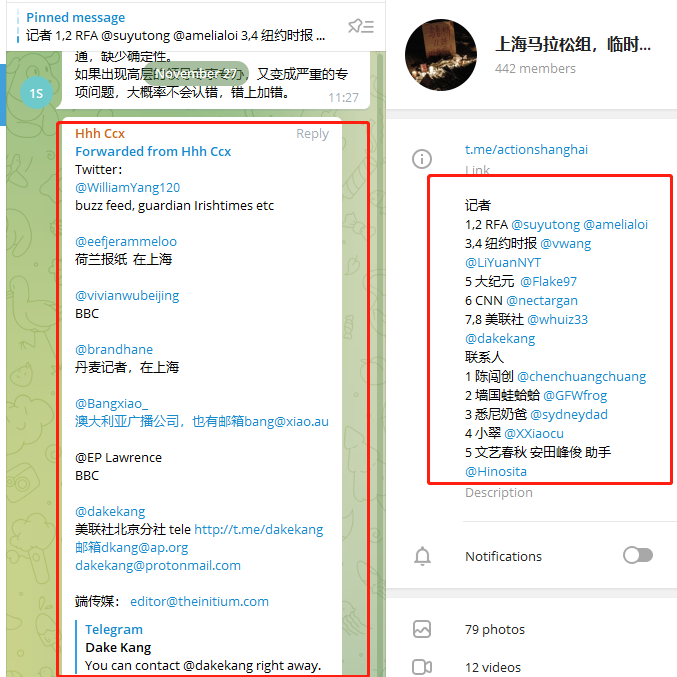Open @LiYuanNYT in group description
This screenshot has height=677, width=677.
tap(503, 263)
